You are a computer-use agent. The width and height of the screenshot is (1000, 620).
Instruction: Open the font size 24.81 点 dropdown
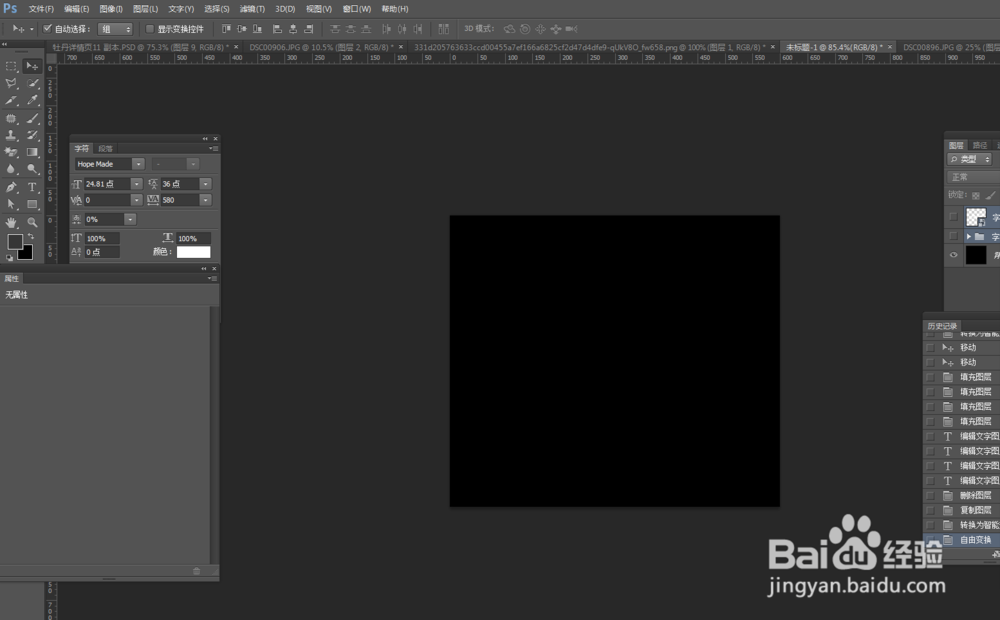[136, 184]
